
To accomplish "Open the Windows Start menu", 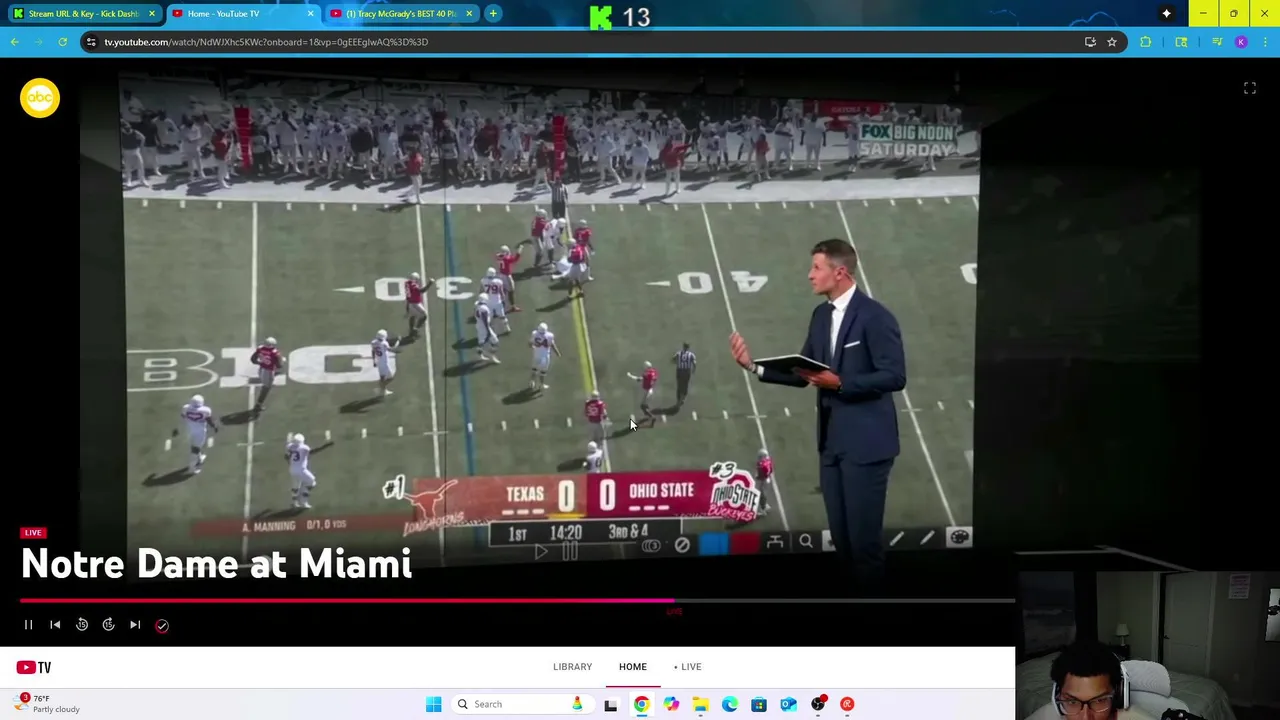I will (433, 704).
